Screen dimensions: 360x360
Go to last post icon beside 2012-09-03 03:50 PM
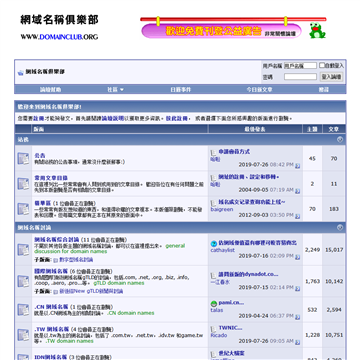(x=297, y=216)
